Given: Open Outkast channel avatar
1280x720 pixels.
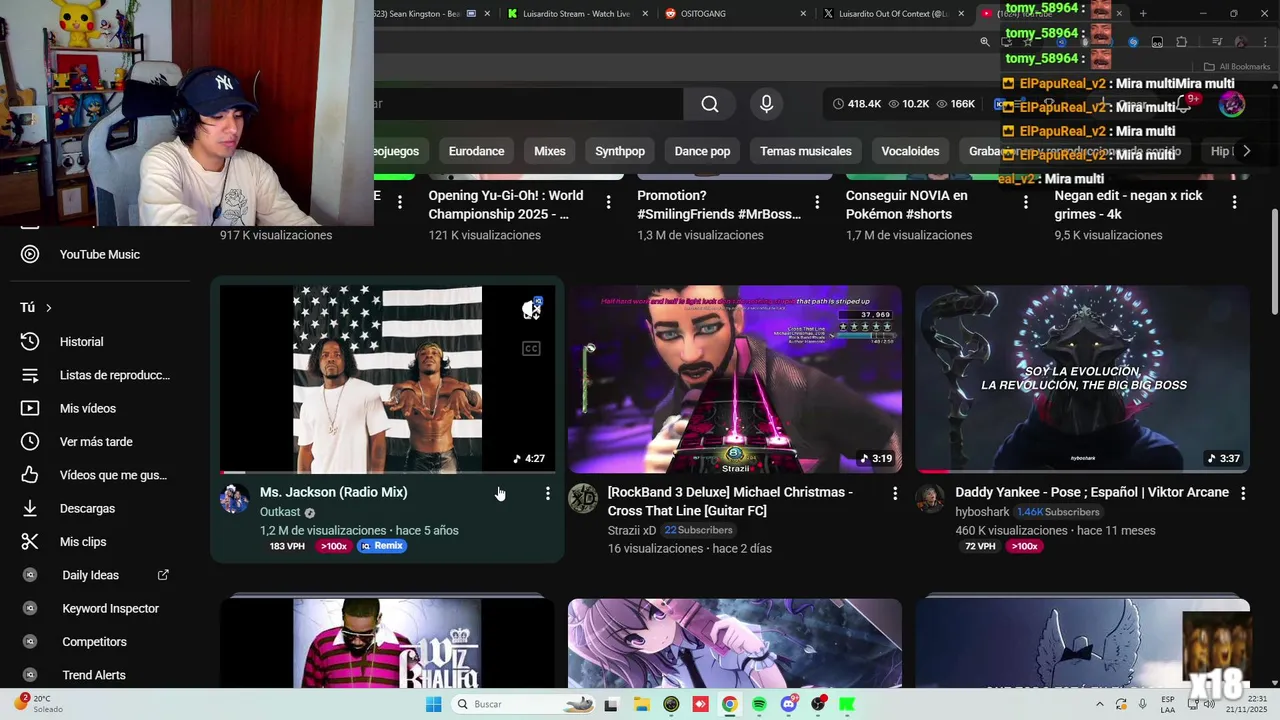Looking at the screenshot, I should (x=235, y=499).
